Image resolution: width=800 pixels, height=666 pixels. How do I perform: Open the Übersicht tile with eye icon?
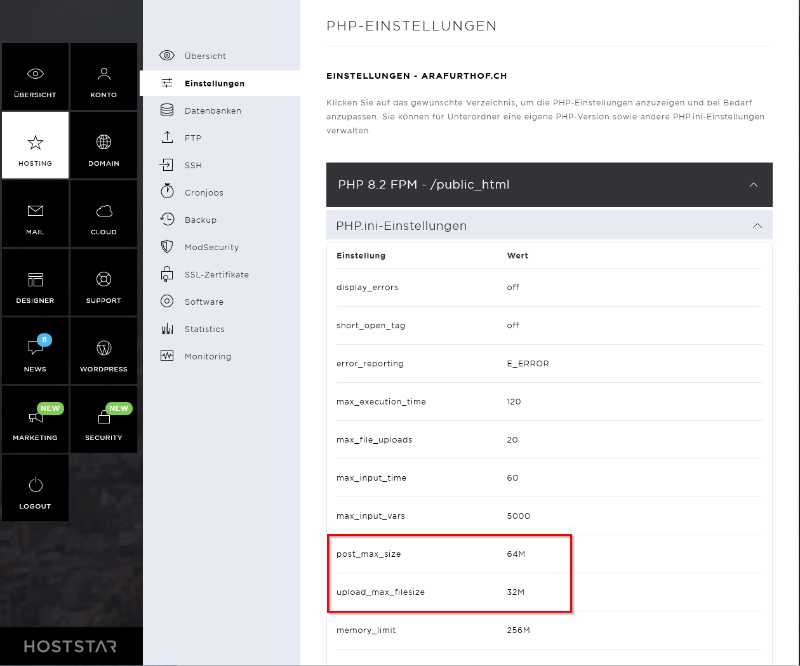tap(35, 77)
